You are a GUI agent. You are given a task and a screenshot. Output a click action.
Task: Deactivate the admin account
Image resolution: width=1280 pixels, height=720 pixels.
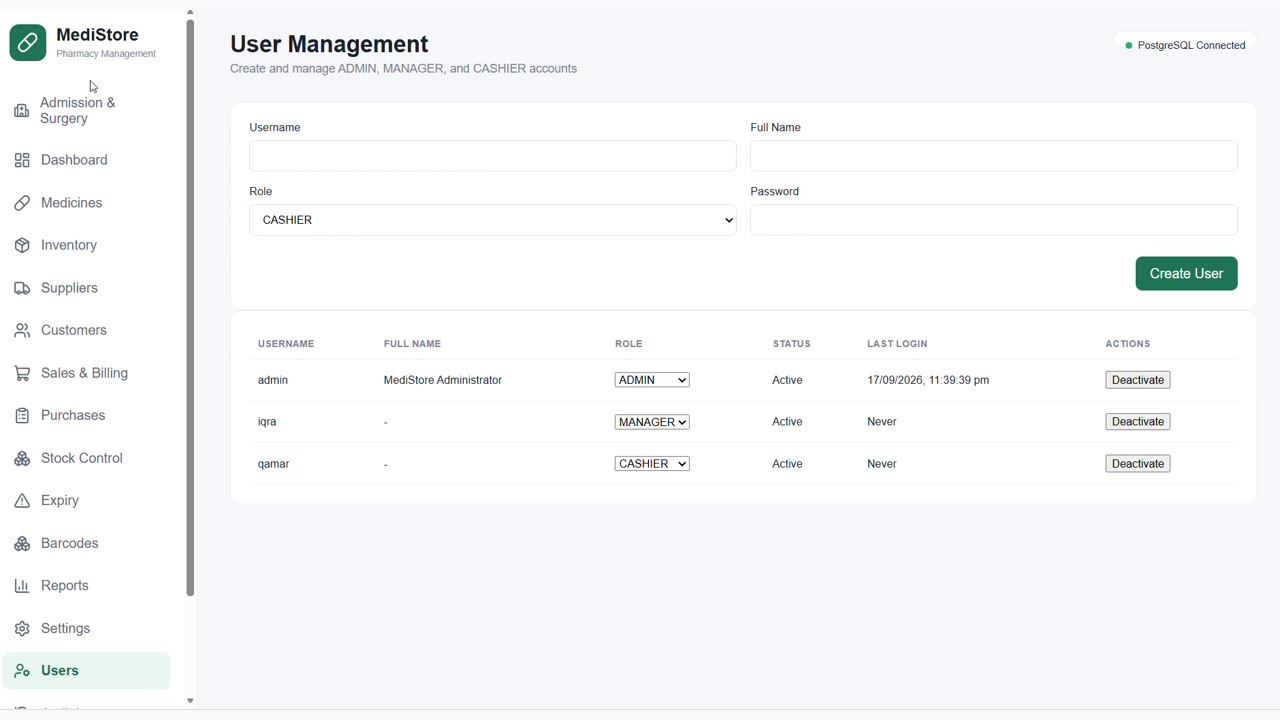1138,380
